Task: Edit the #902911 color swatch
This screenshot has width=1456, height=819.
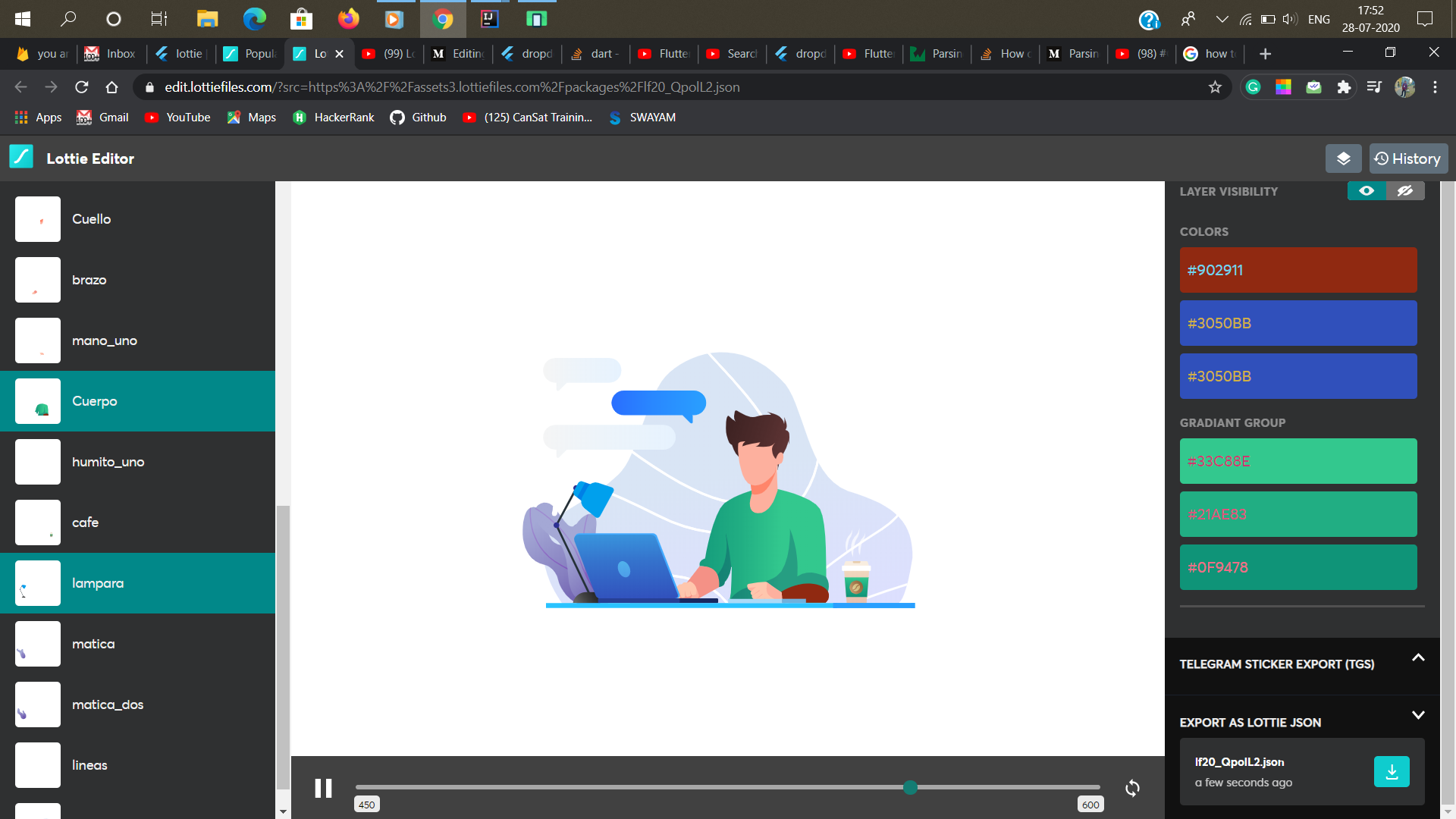Action: click(1298, 271)
